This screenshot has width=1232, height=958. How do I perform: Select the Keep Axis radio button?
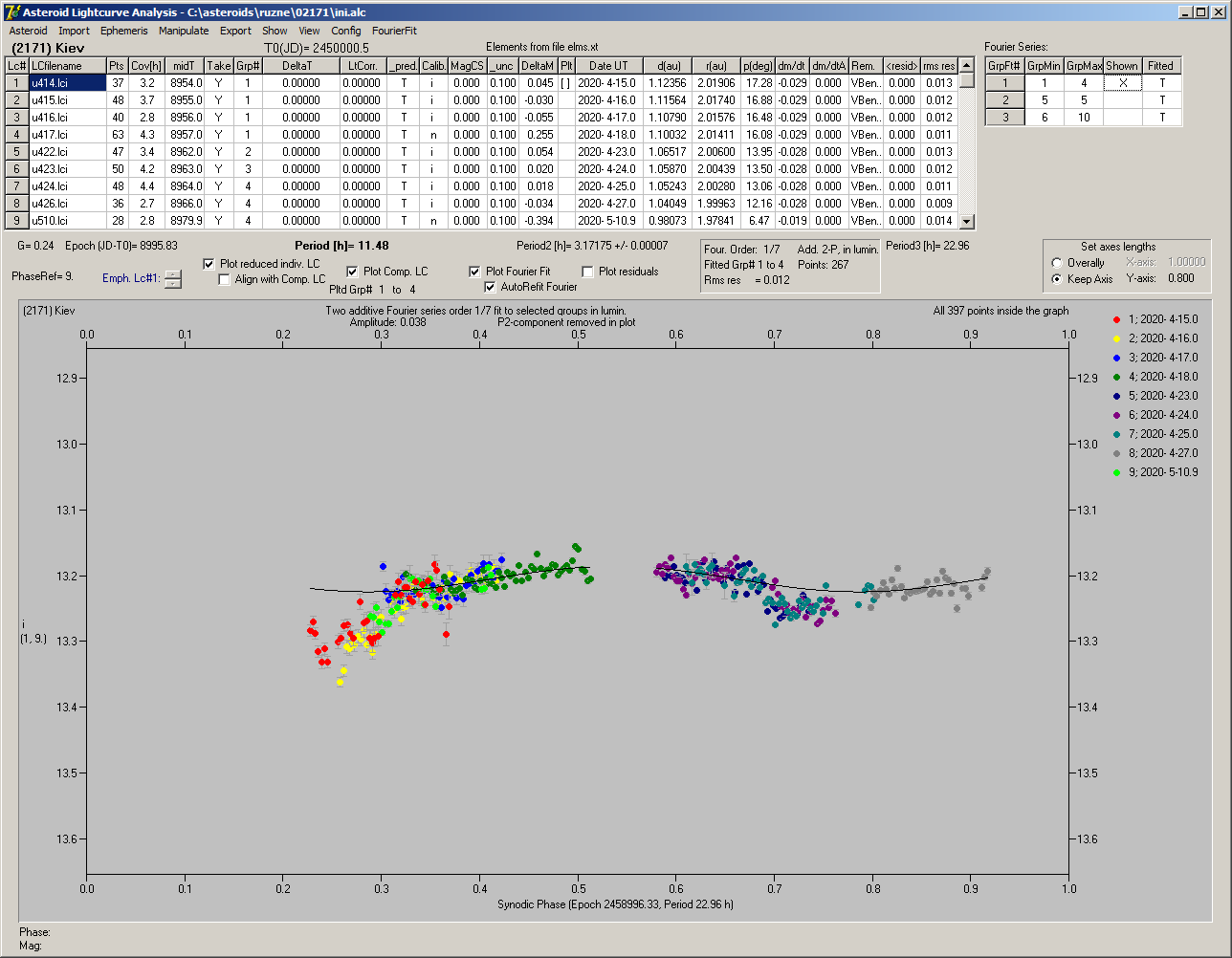(x=1057, y=279)
